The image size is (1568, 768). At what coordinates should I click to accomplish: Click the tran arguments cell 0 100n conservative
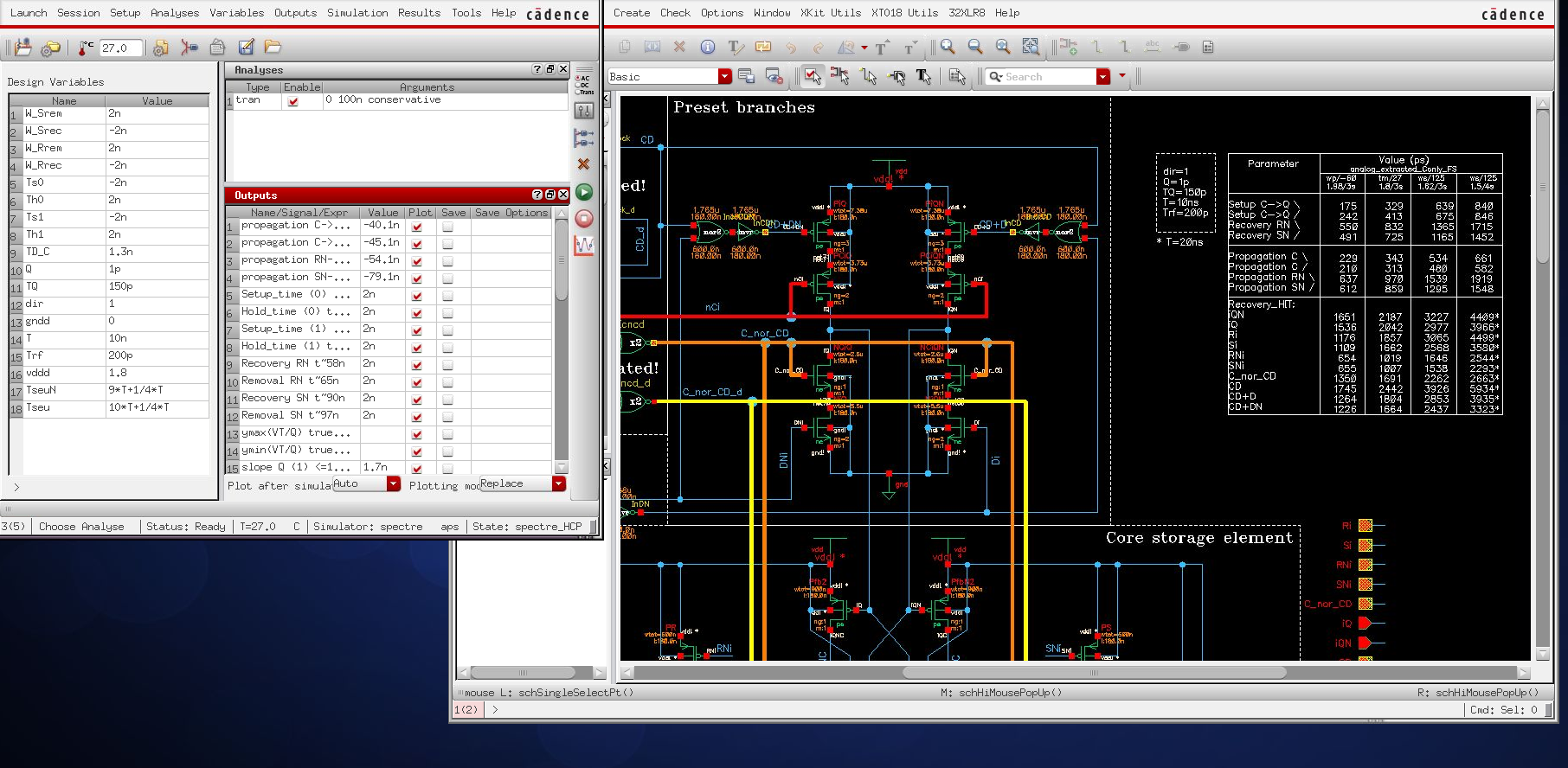pyautogui.click(x=445, y=100)
